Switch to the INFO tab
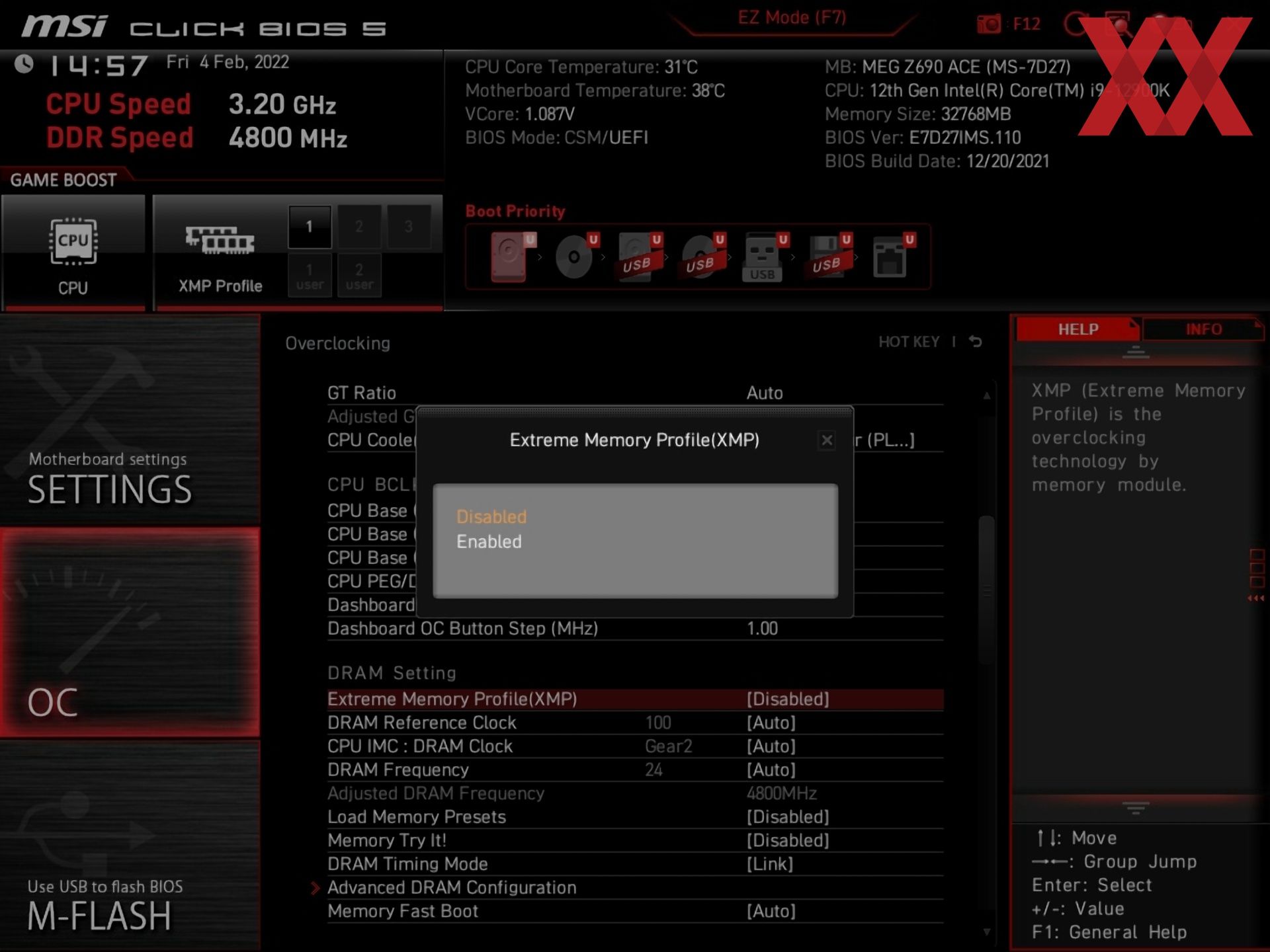Image resolution: width=1270 pixels, height=952 pixels. (x=1203, y=329)
